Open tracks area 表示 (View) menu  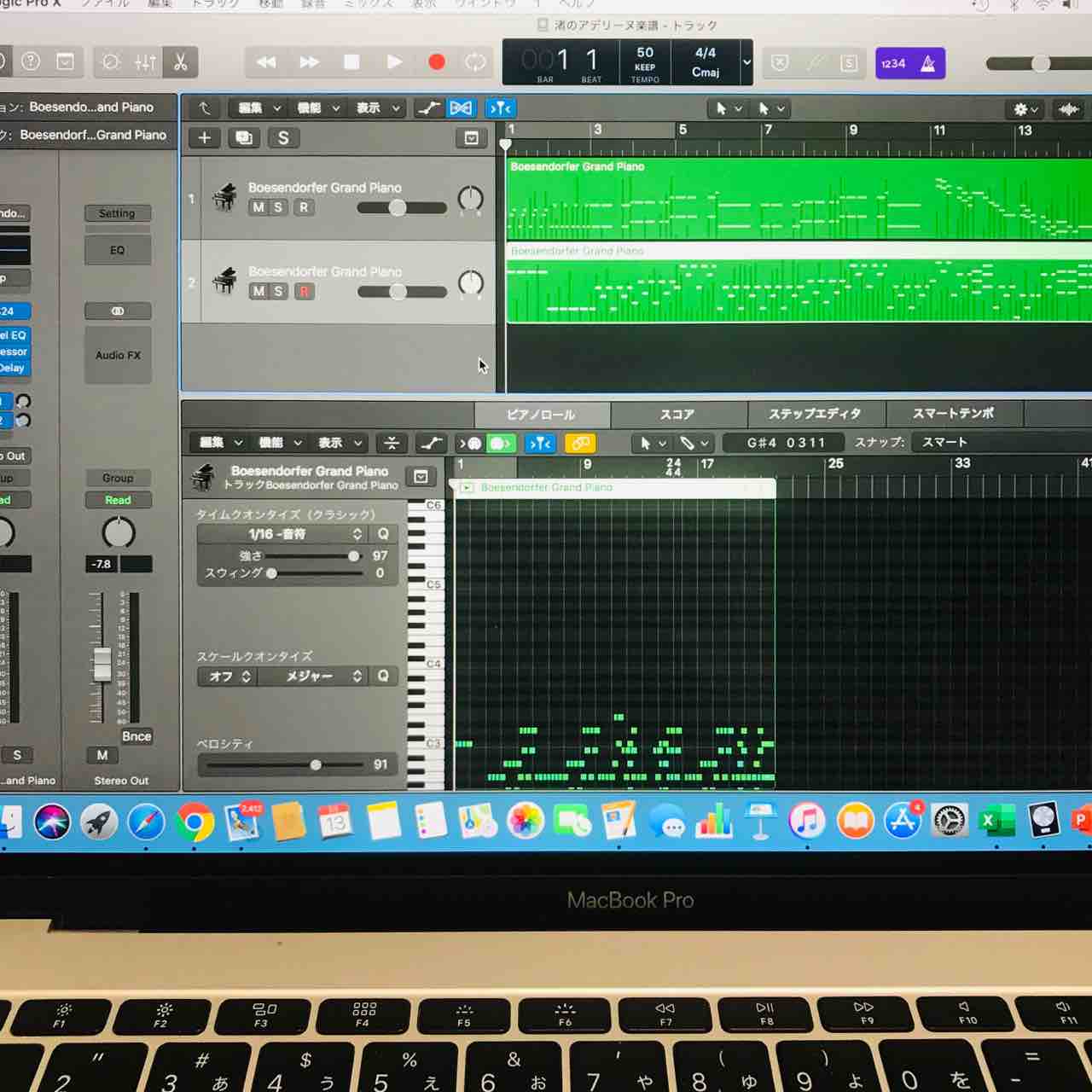coord(377,108)
